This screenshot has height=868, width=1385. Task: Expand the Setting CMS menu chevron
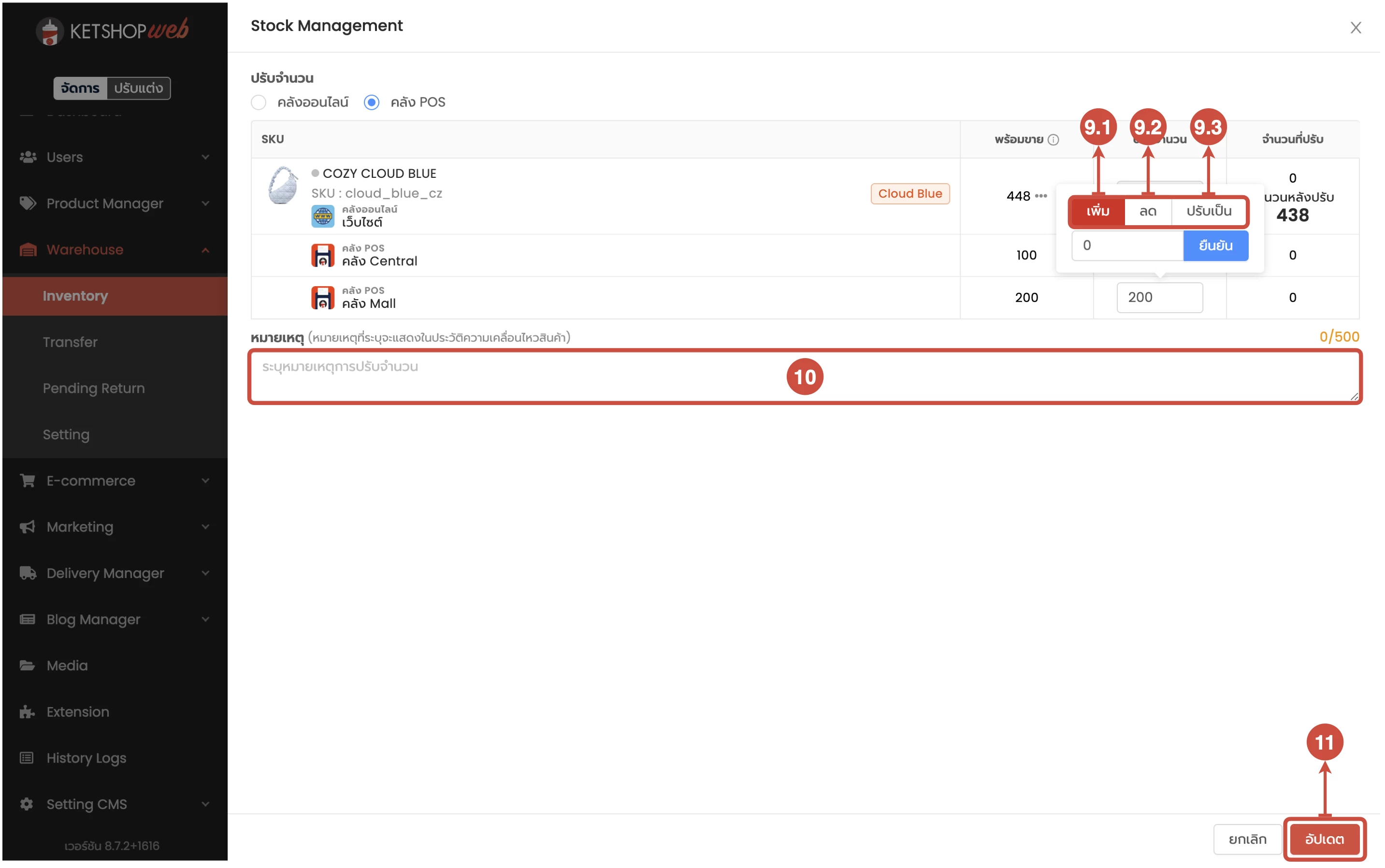pyautogui.click(x=205, y=804)
